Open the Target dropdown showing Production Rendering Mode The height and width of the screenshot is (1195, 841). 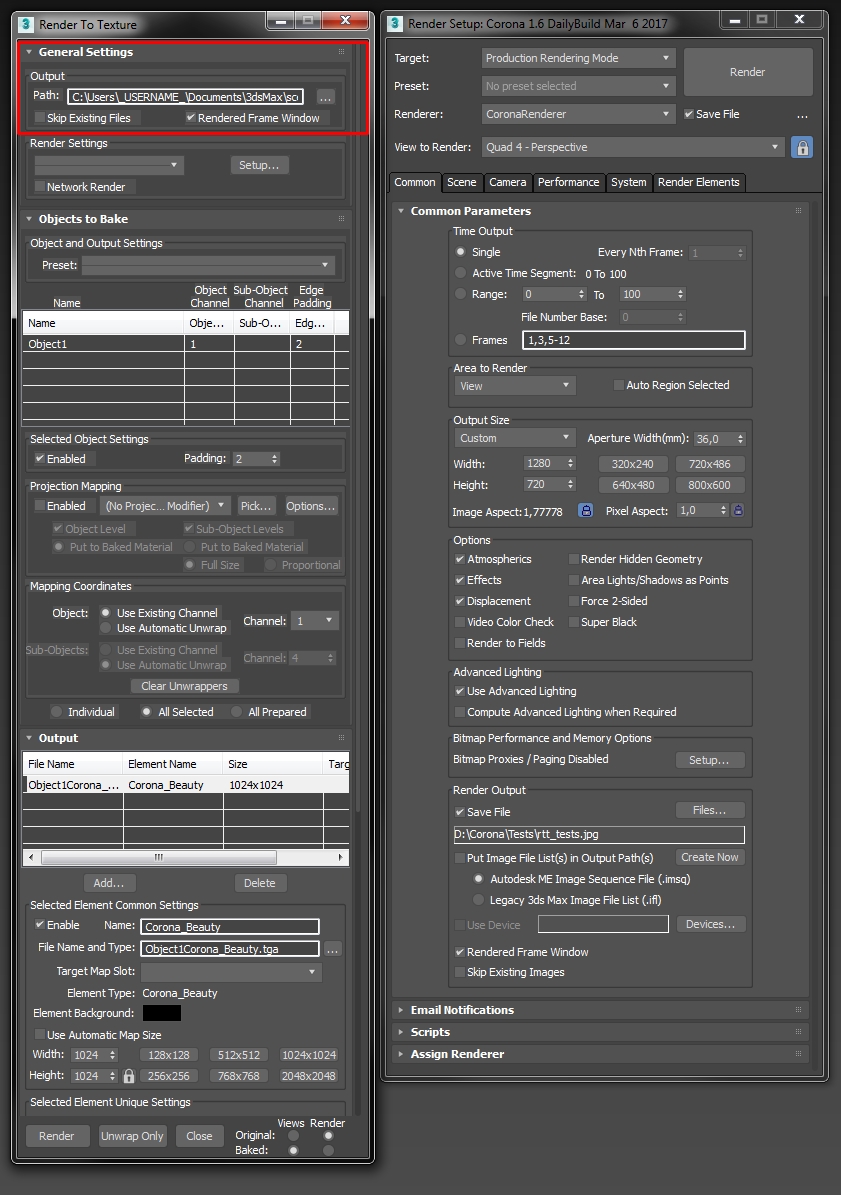577,58
